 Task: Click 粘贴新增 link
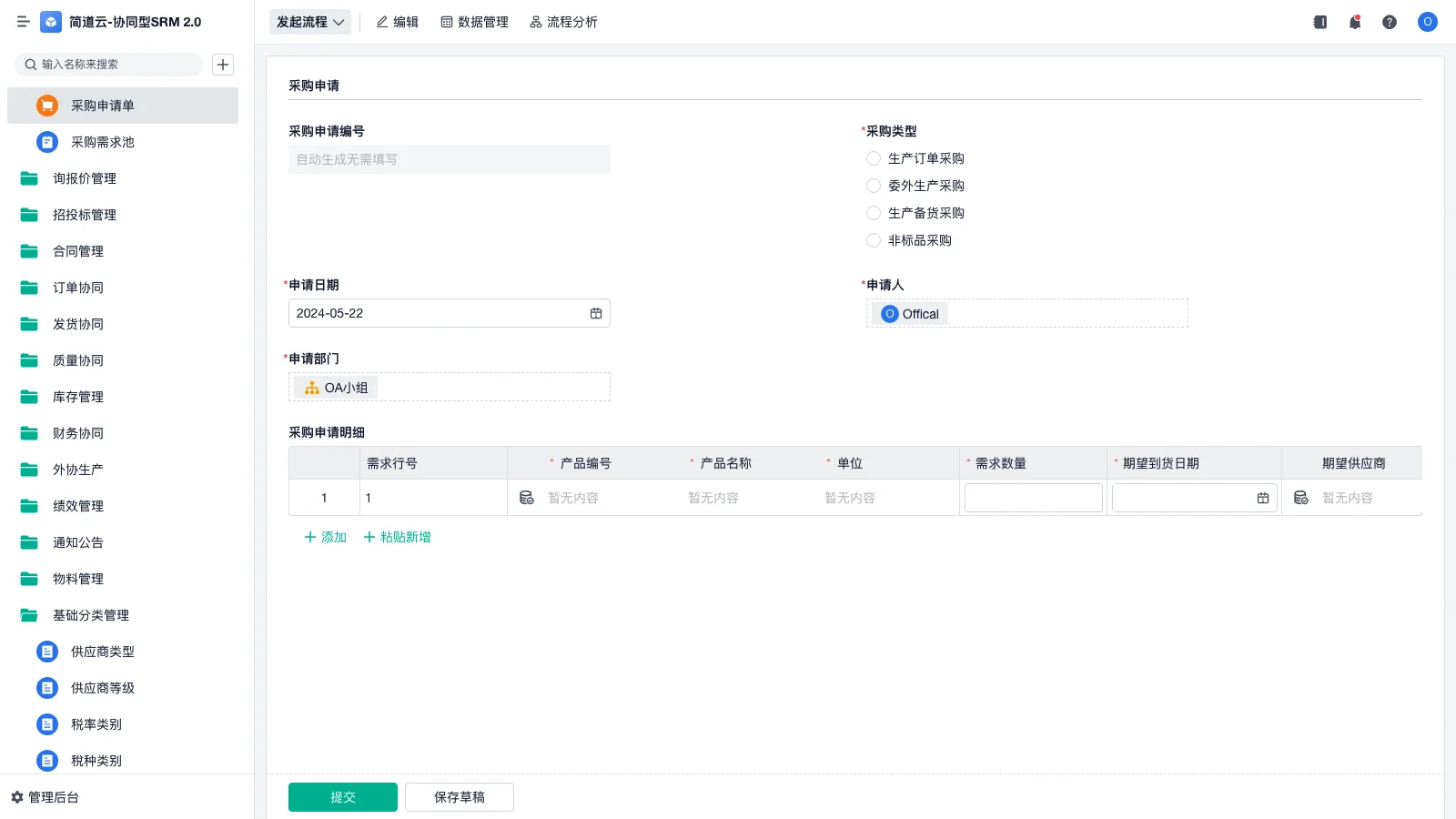coord(398,537)
